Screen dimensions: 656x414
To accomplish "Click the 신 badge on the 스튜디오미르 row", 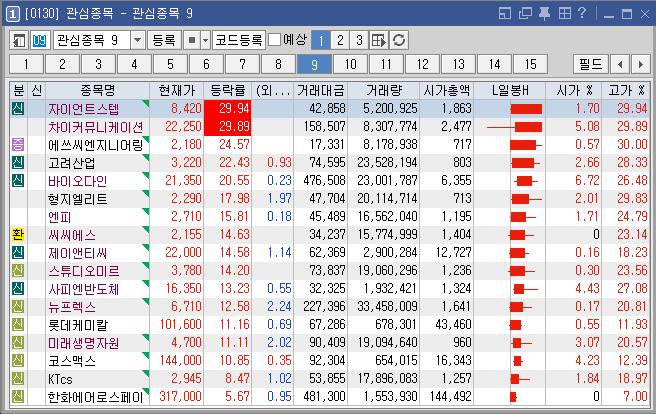I will [18, 271].
